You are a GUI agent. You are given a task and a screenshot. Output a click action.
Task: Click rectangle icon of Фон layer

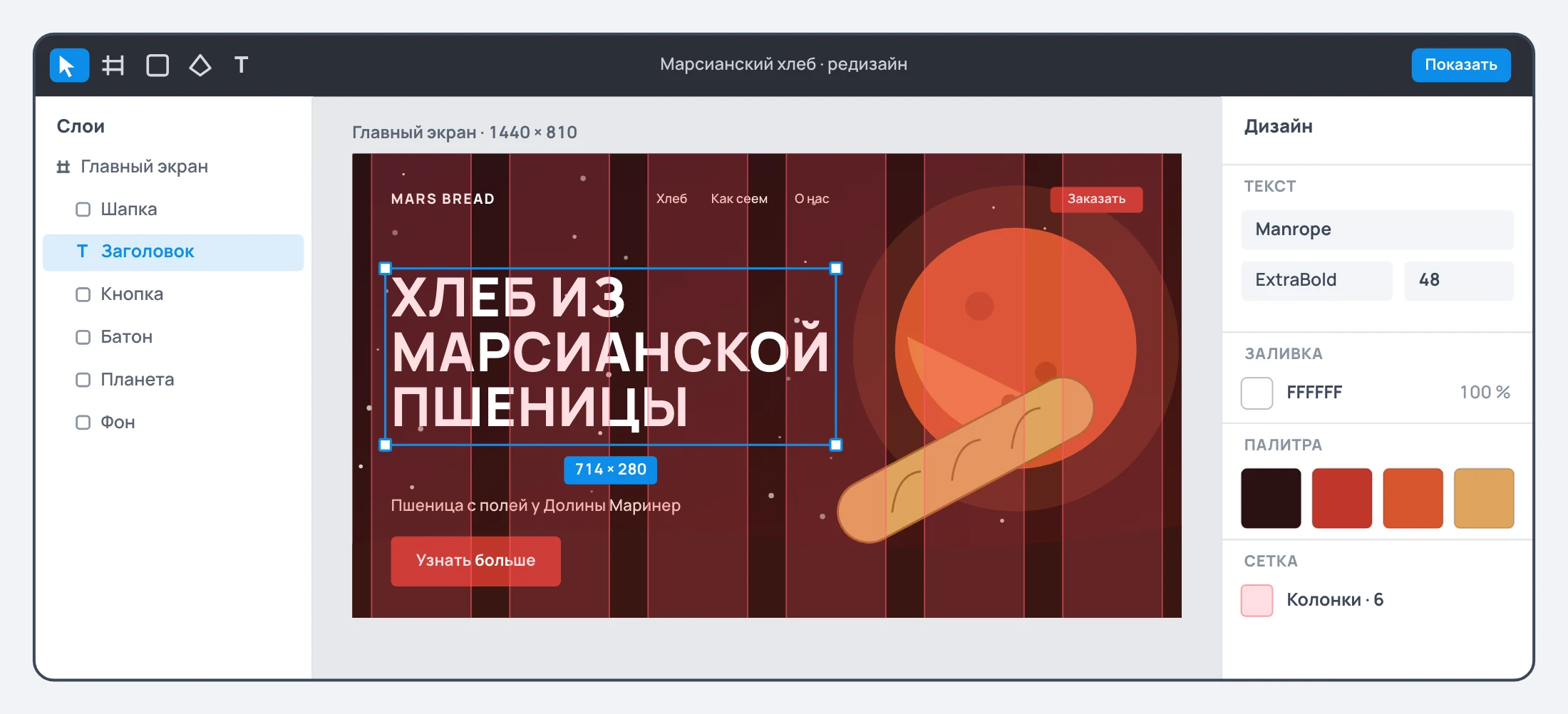pos(83,423)
